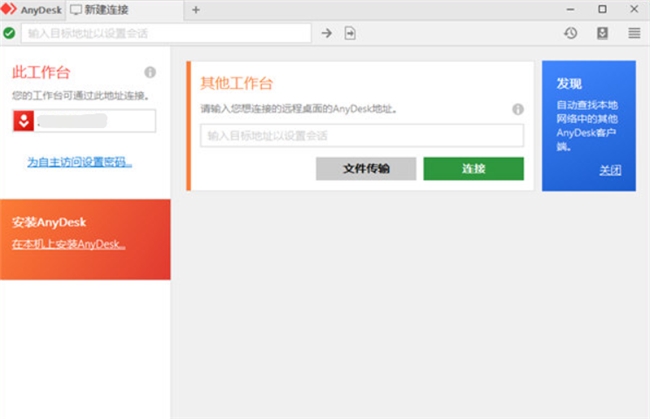650x419 pixels.
Task: Open the address book icon
Action: [602, 33]
